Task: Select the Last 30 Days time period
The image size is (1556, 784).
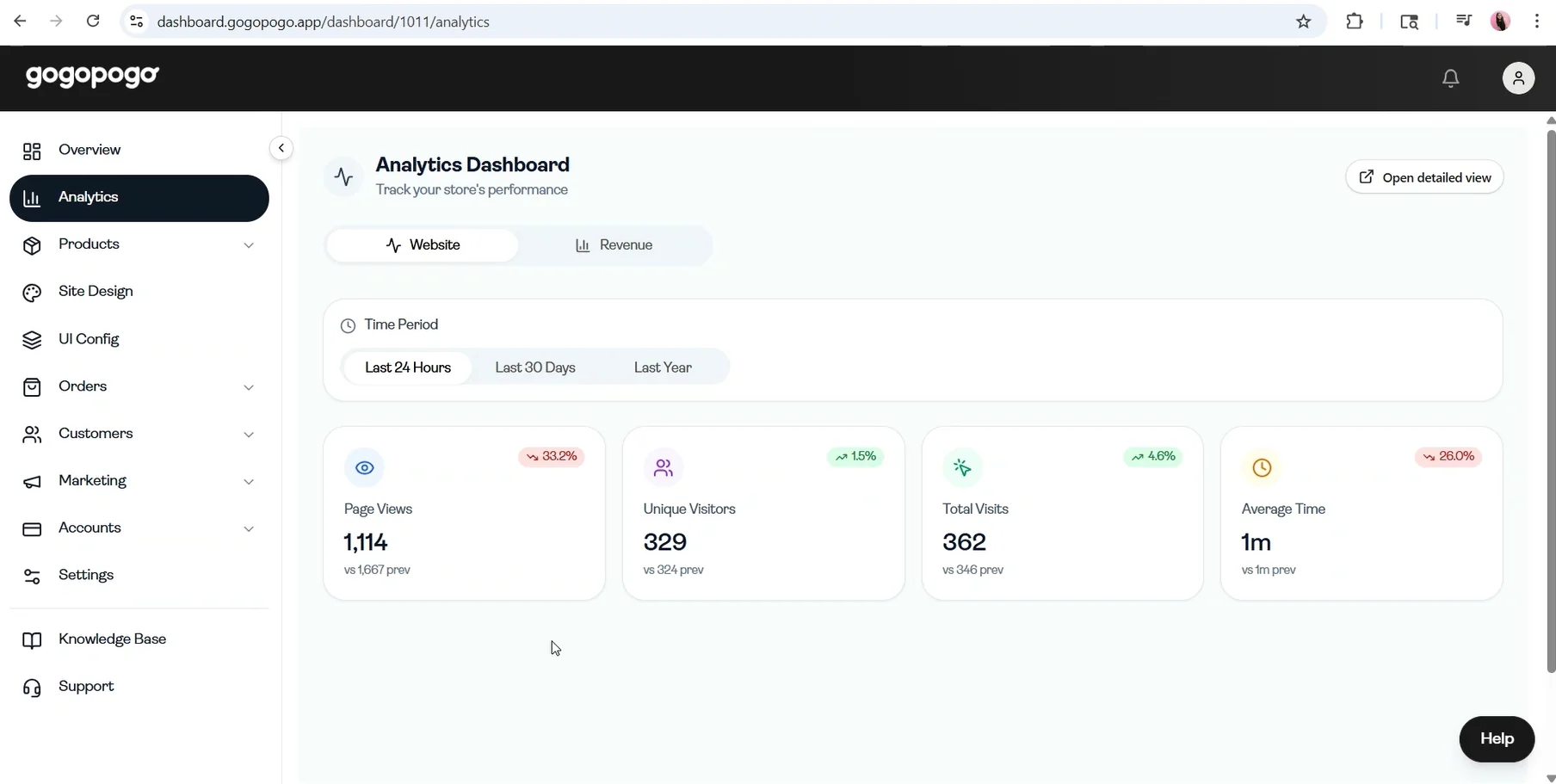Action: pos(535,367)
